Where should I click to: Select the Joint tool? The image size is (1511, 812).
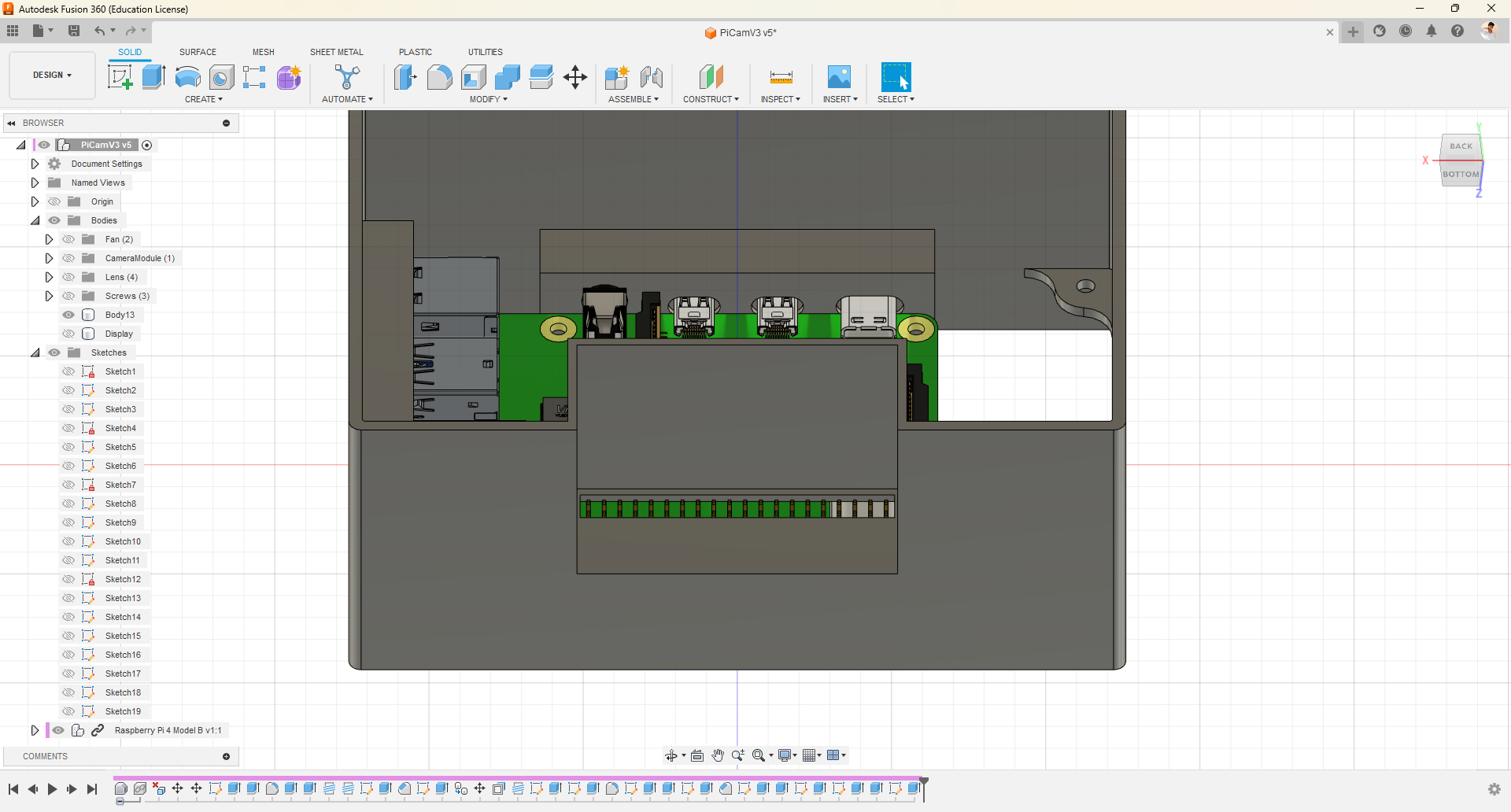pyautogui.click(x=652, y=77)
